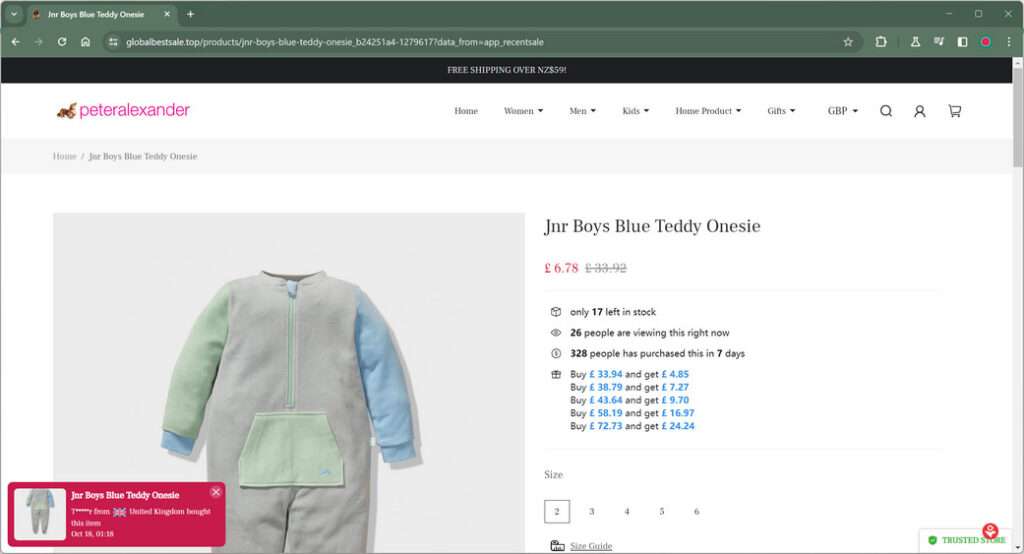1024x554 pixels.
Task: Open a new browser tab
Action: (190, 14)
